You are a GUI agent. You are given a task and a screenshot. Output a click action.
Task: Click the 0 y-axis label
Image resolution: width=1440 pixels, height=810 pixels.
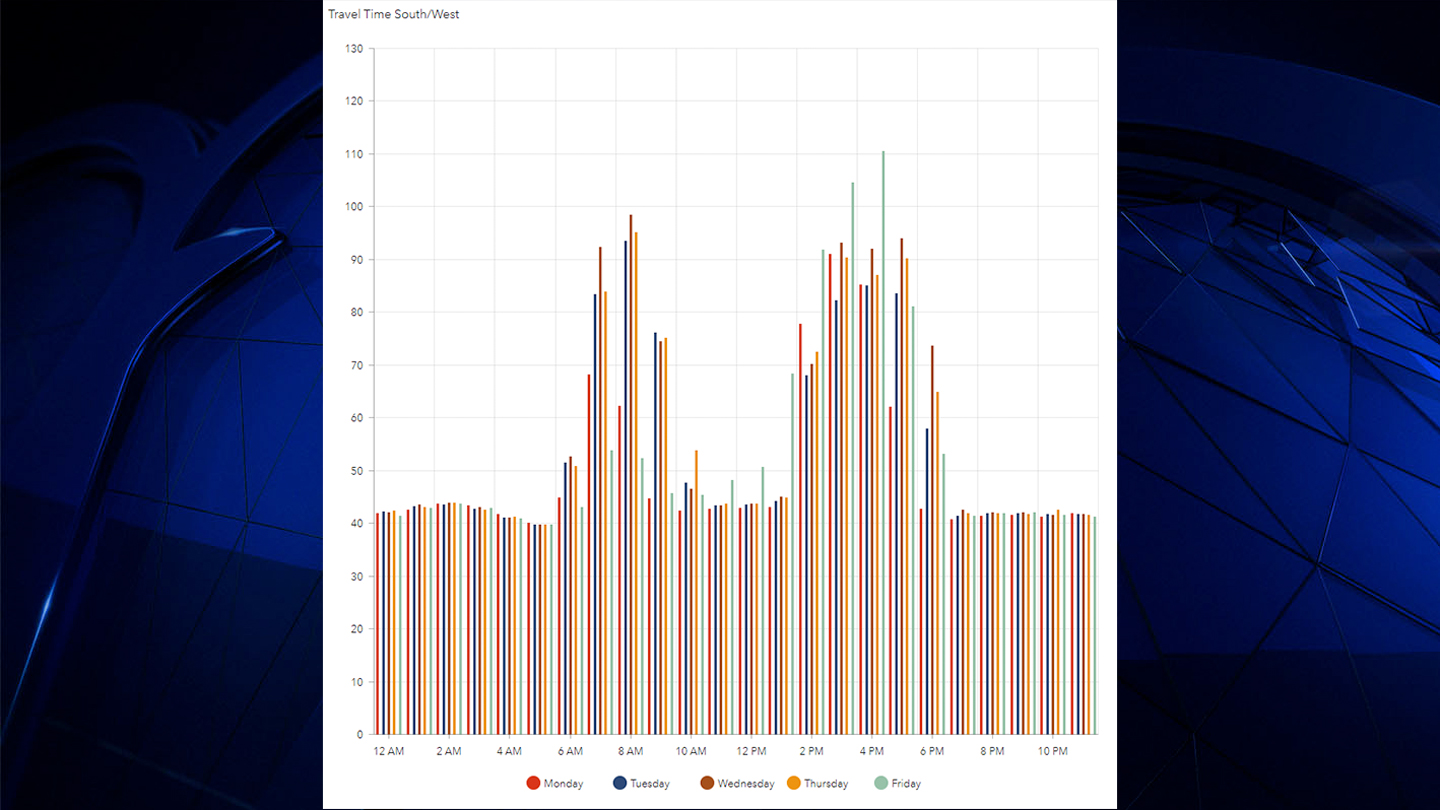coord(360,735)
